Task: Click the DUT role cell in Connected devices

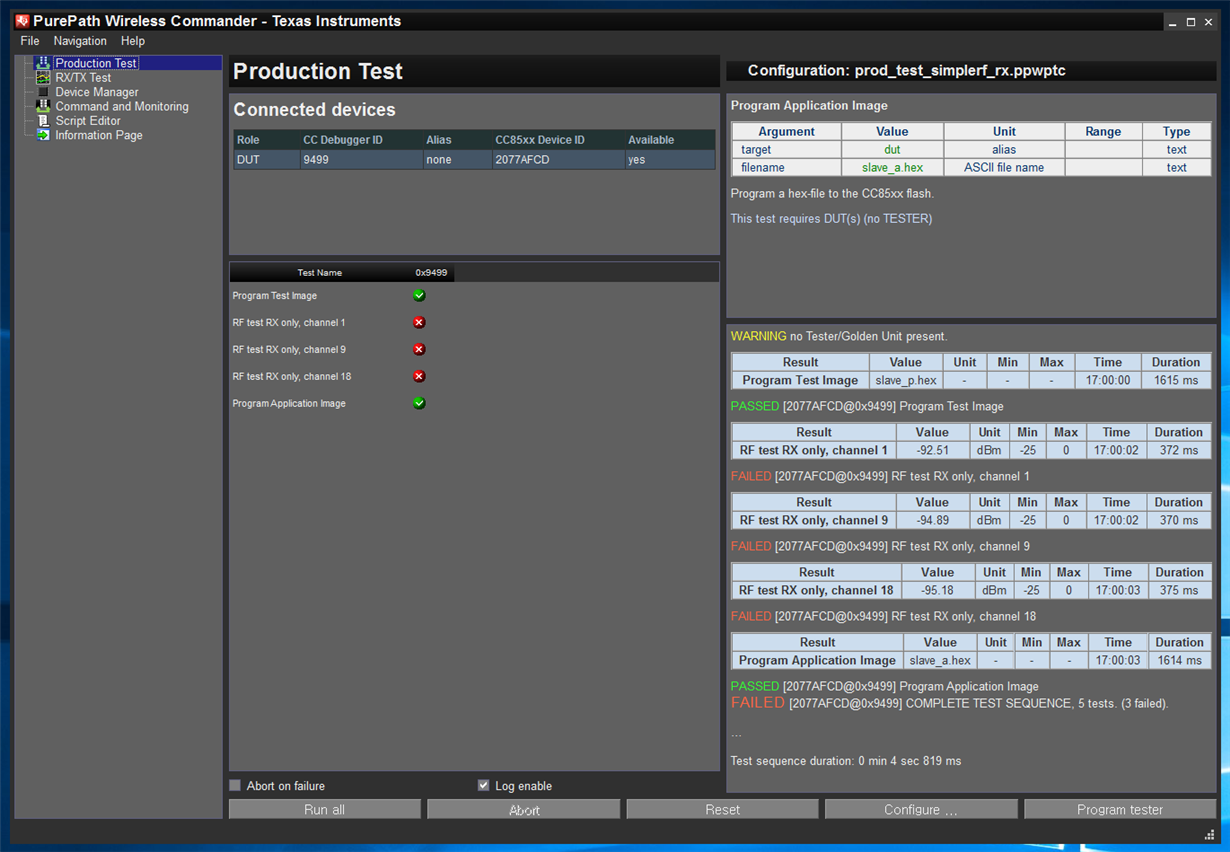Action: pos(266,160)
